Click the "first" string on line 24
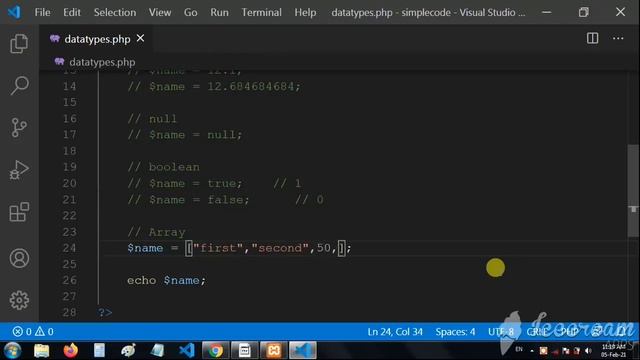Viewport: 640px width, 360px height. tap(218, 248)
